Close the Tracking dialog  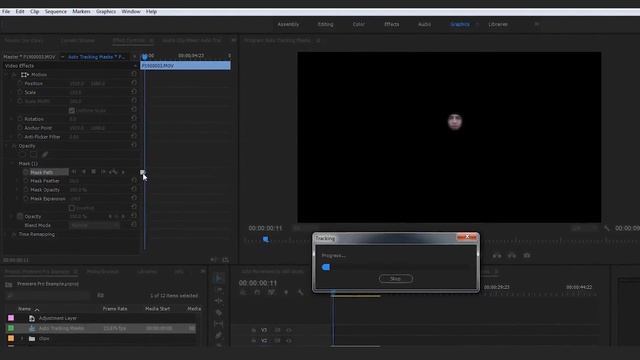tap(467, 237)
